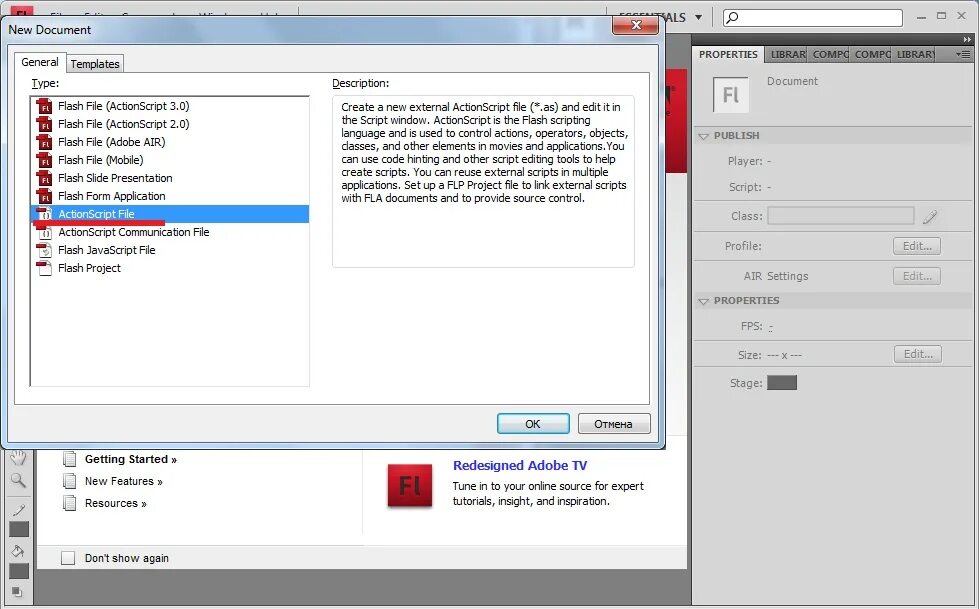The width and height of the screenshot is (980, 609).
Task: Open the stroke color swatch
Action: coord(19,530)
